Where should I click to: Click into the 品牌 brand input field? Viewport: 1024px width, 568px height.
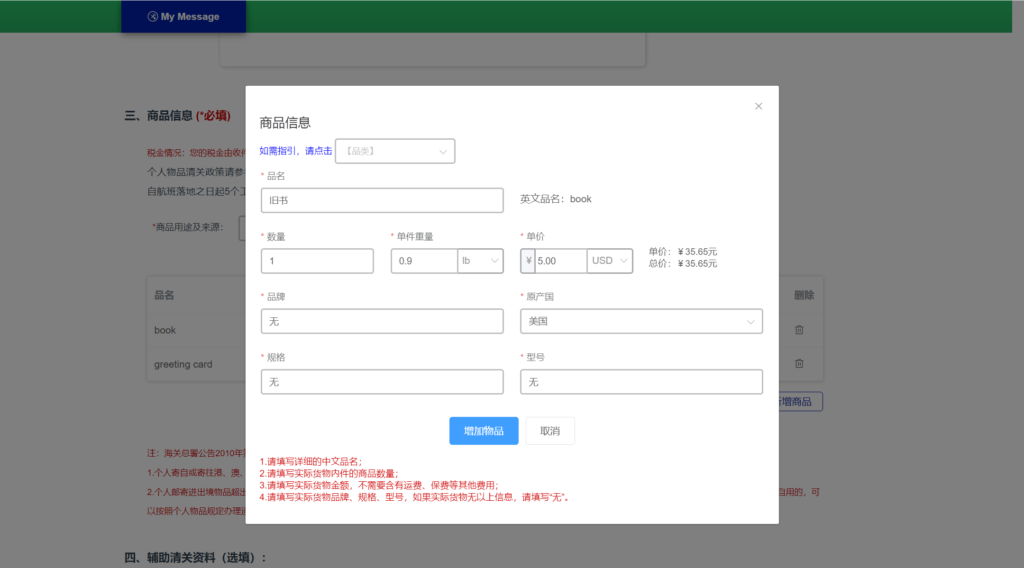tap(382, 322)
